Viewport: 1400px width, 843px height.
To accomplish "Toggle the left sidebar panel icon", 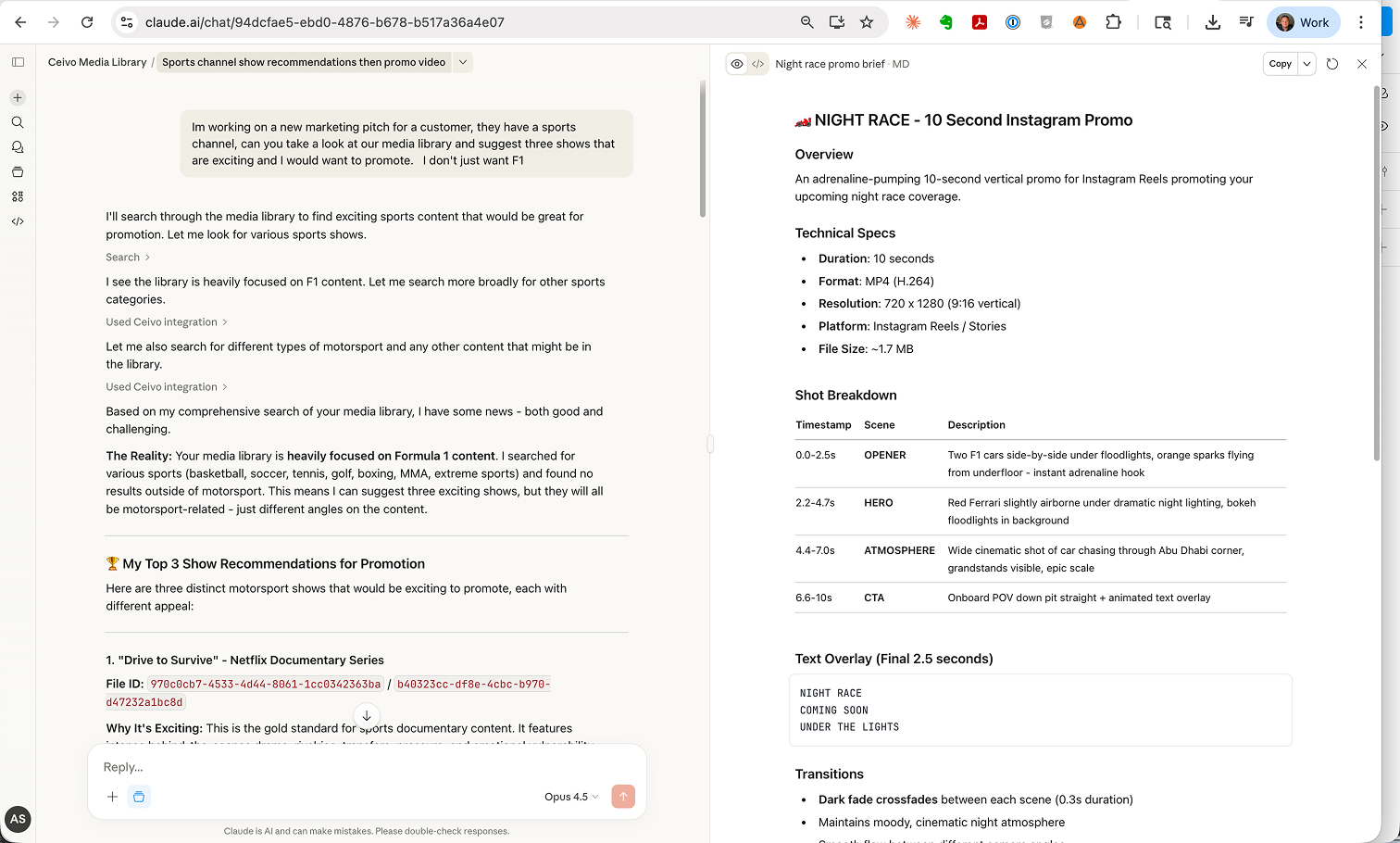I will (18, 62).
